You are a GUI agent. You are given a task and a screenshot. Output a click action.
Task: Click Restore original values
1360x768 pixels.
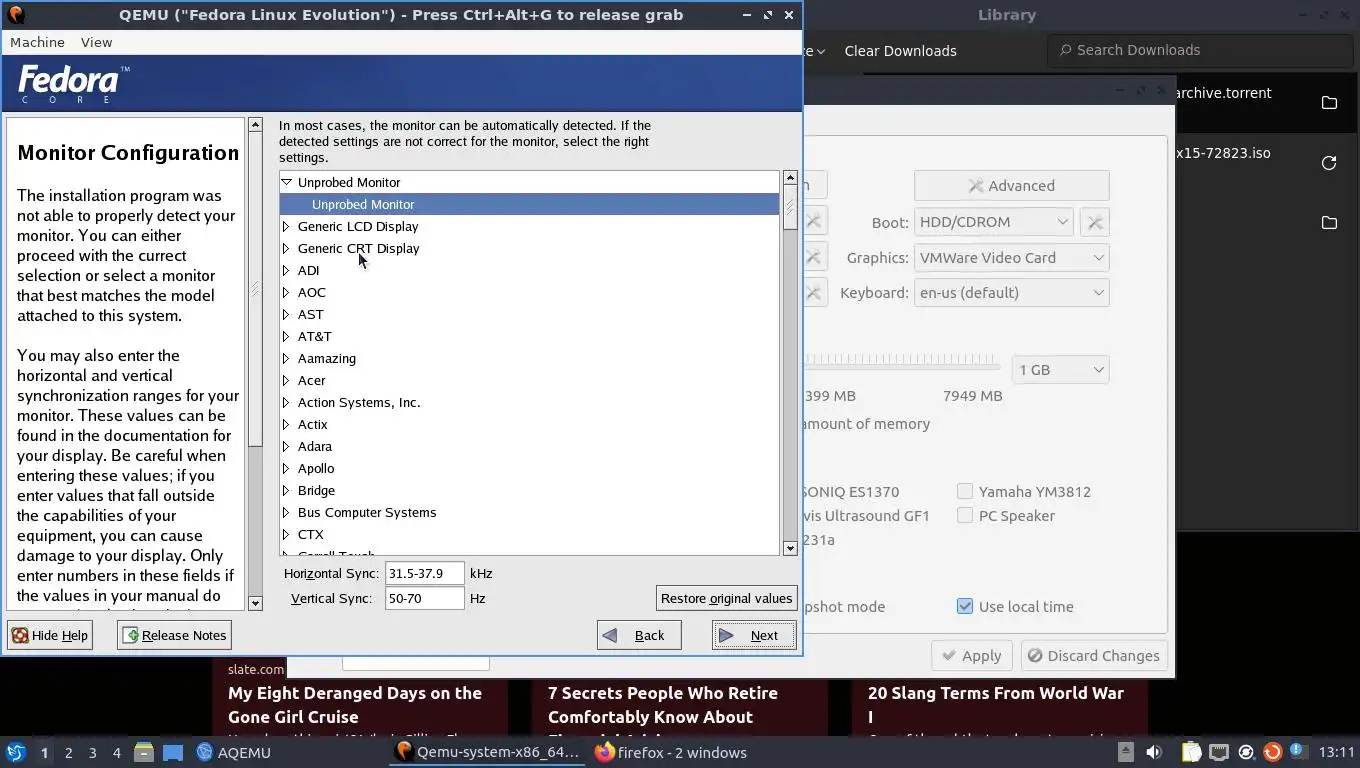[x=726, y=598]
